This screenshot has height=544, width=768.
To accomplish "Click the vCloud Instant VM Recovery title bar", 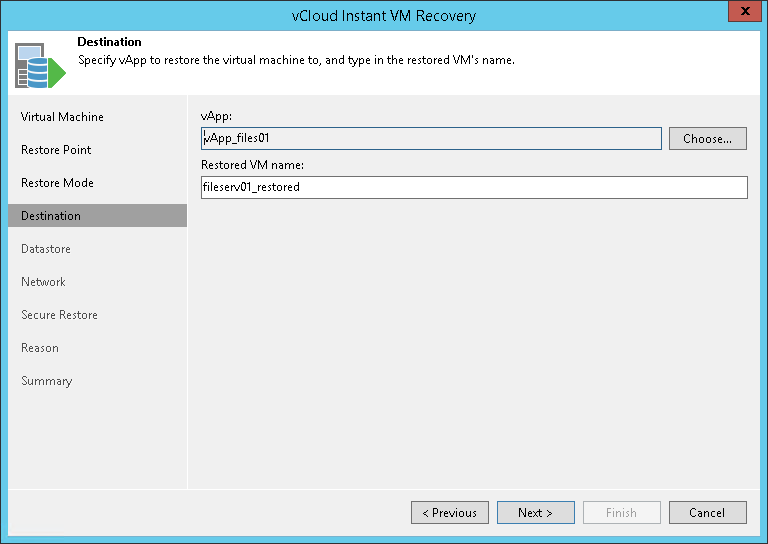I will [x=384, y=15].
